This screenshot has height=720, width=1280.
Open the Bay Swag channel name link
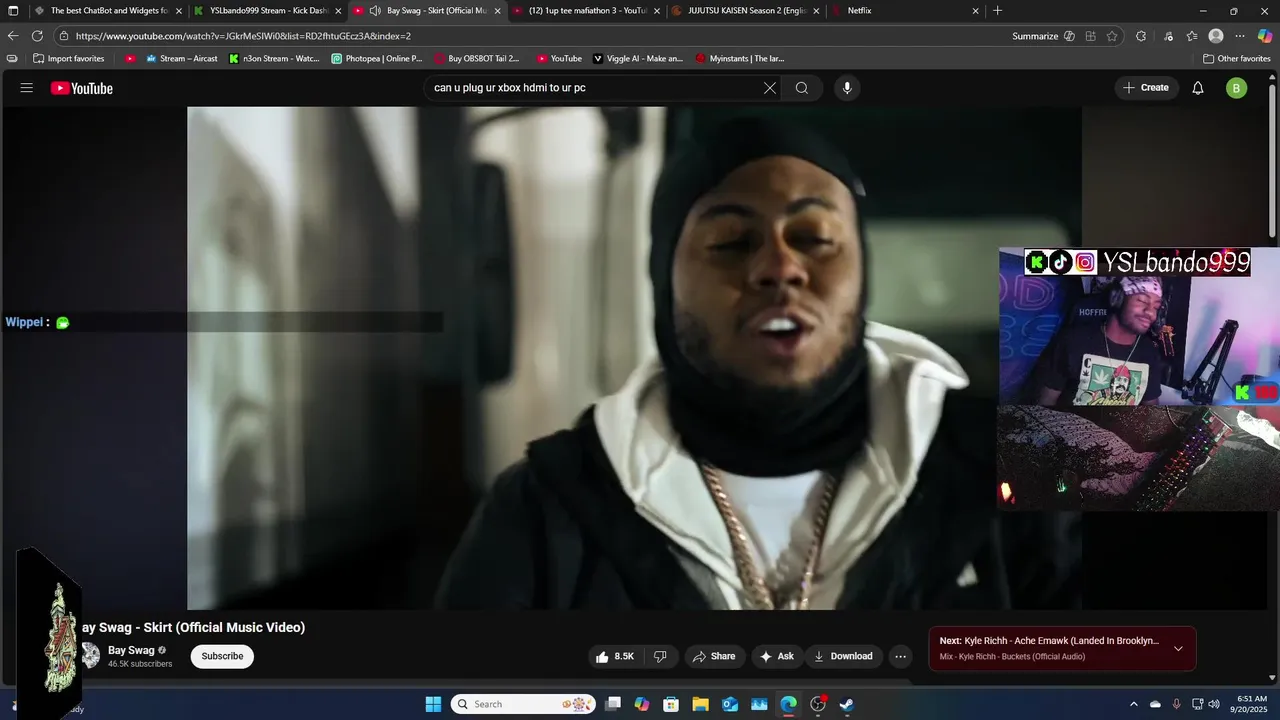click(x=131, y=650)
